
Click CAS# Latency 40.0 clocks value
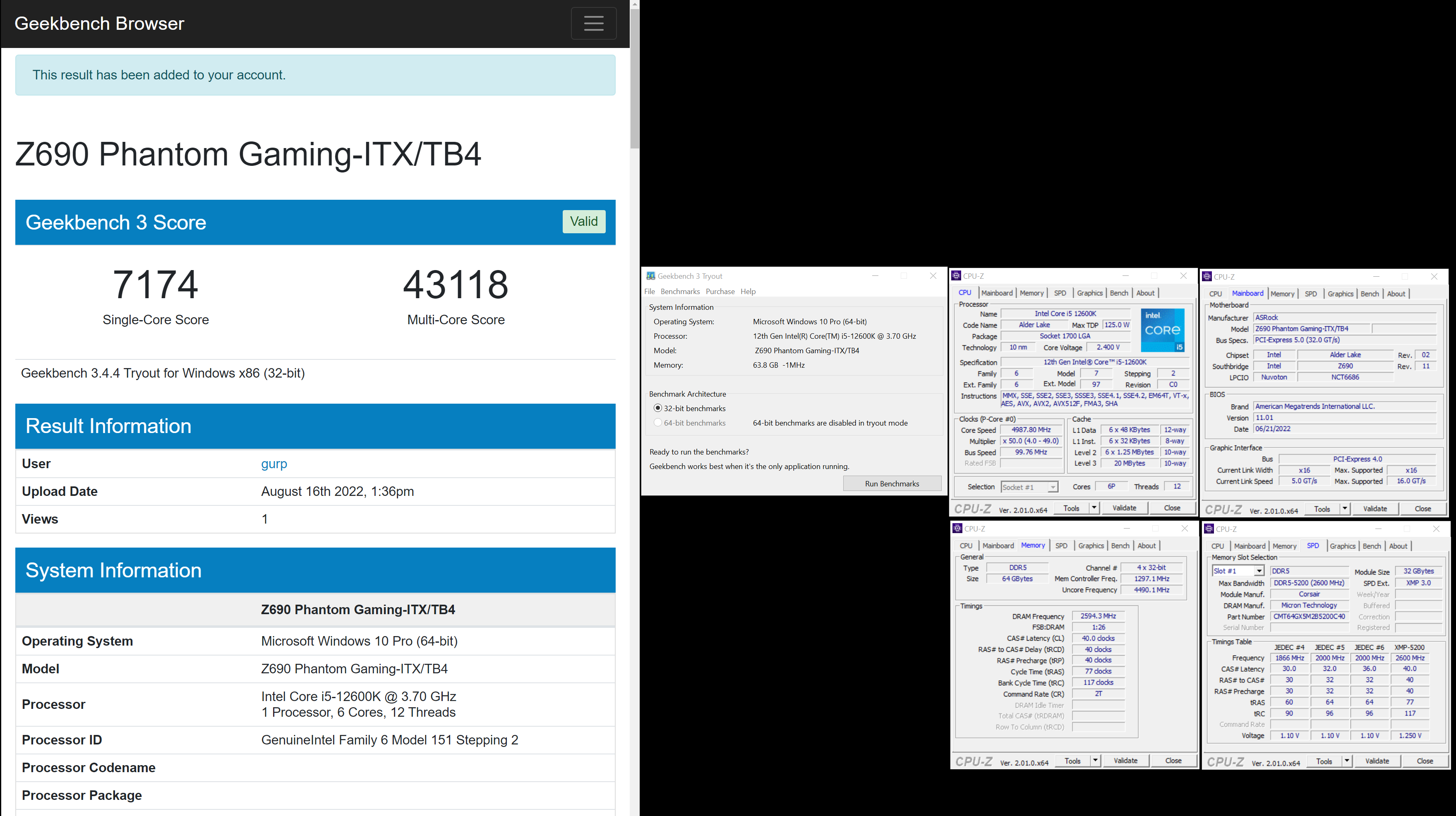(1098, 639)
